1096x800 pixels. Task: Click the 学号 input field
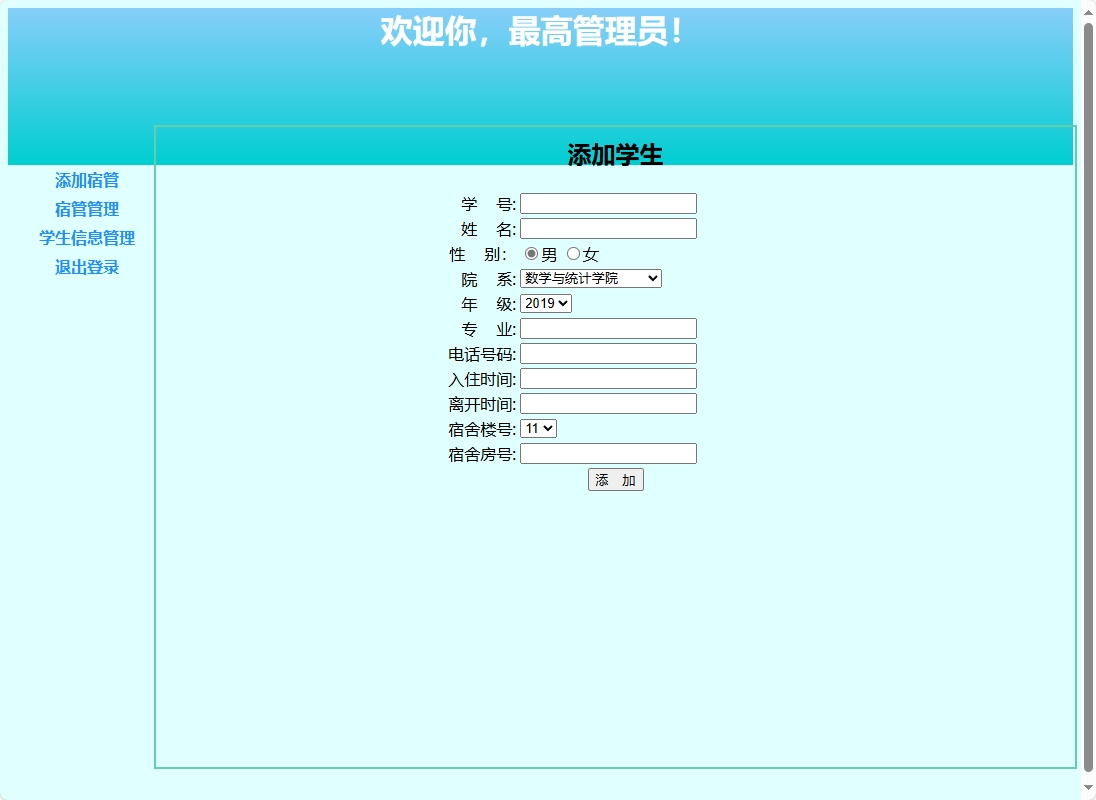607,203
